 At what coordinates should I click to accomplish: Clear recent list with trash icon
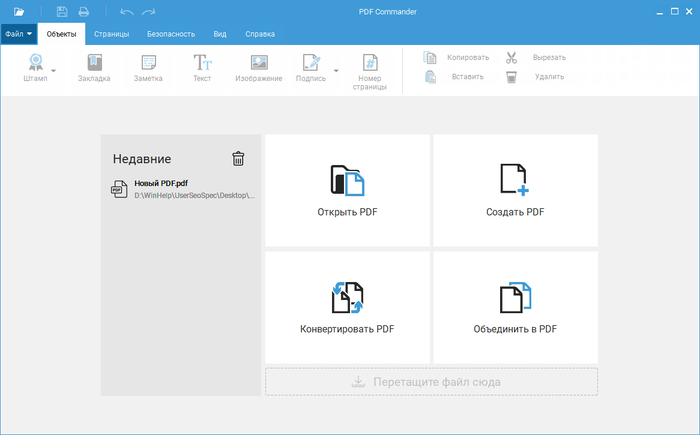(x=238, y=158)
